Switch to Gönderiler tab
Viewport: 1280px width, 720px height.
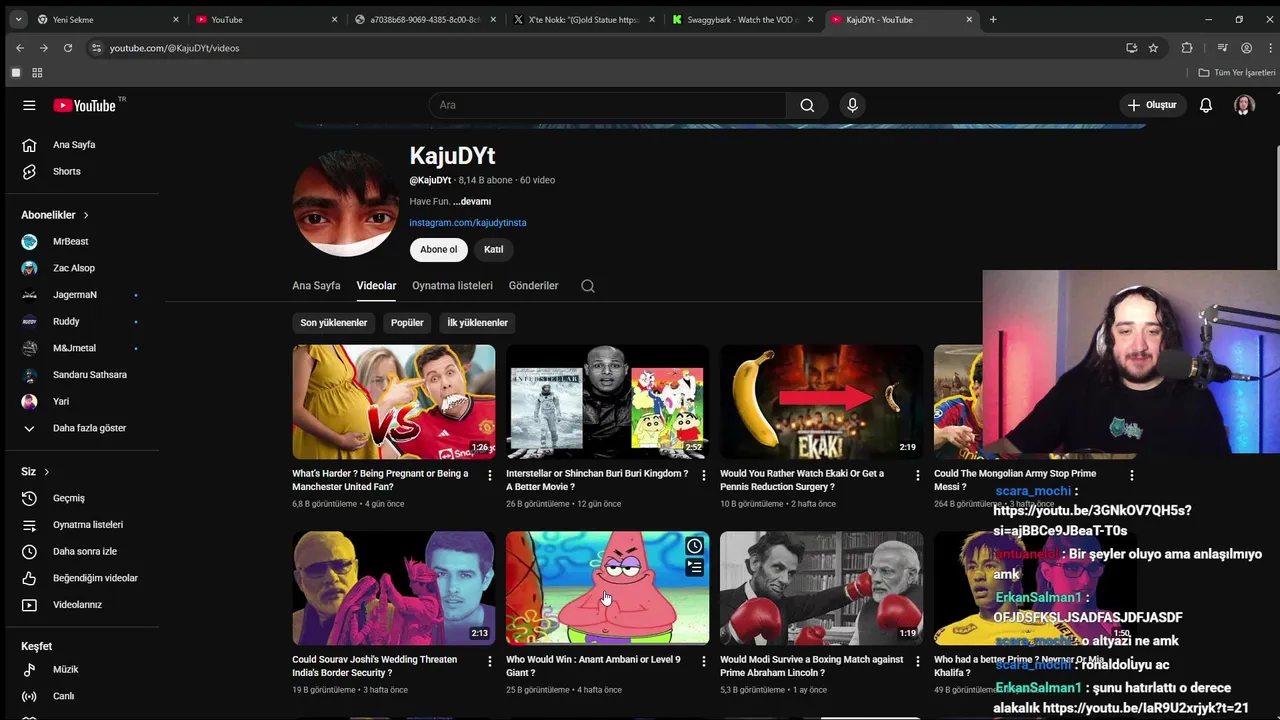[533, 286]
